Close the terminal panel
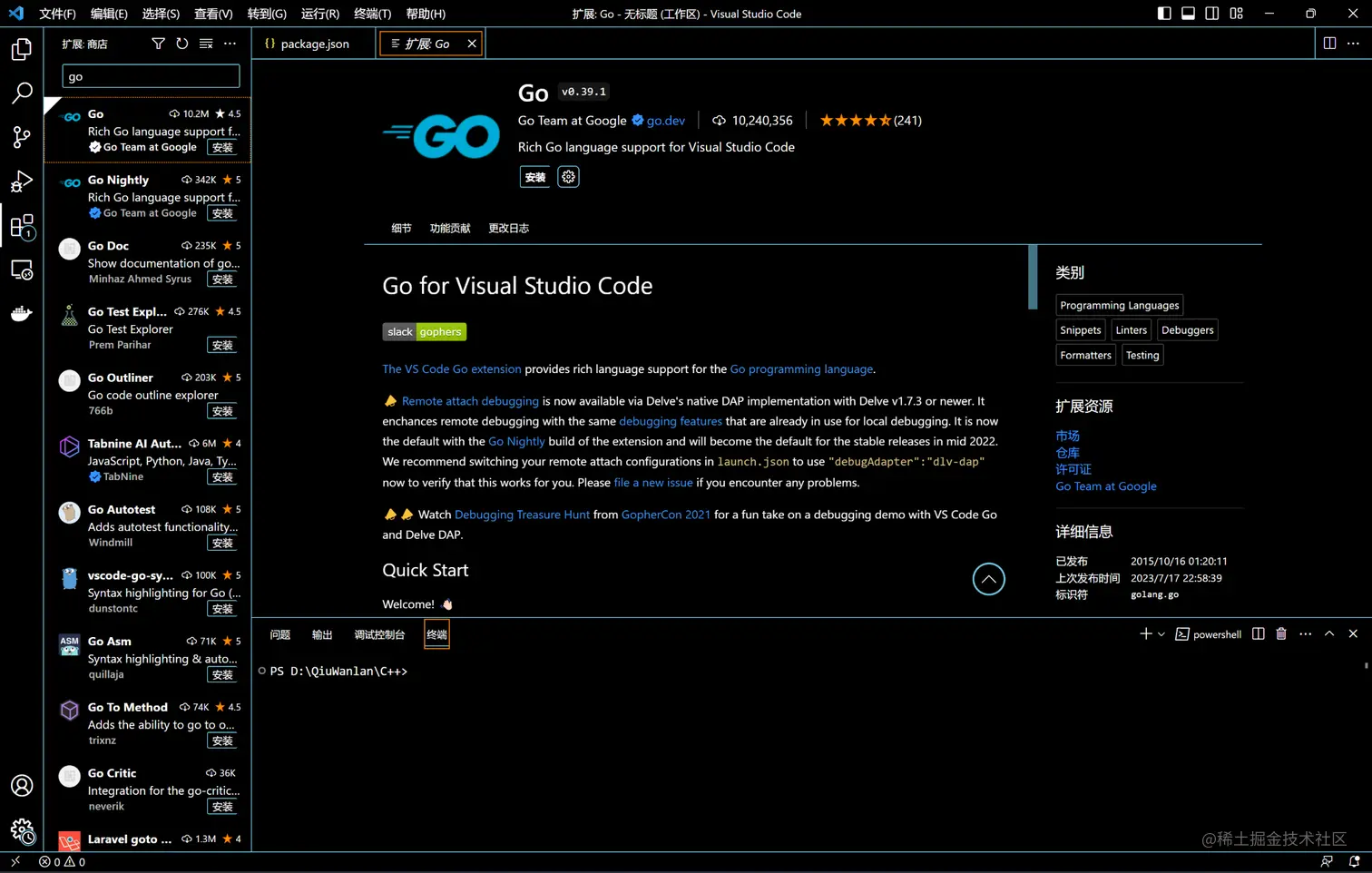The height and width of the screenshot is (873, 1372). (1353, 634)
